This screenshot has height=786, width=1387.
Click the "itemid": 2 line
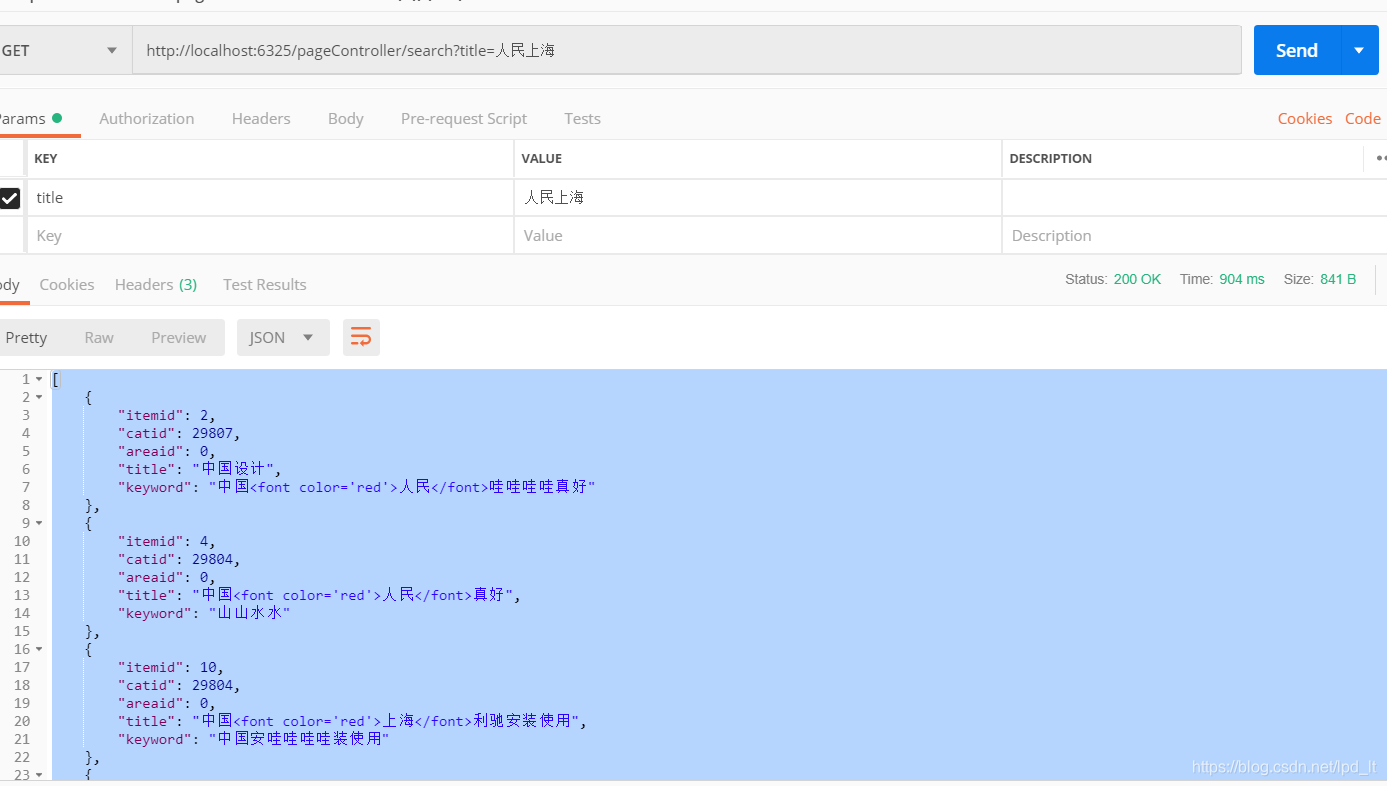[167, 415]
